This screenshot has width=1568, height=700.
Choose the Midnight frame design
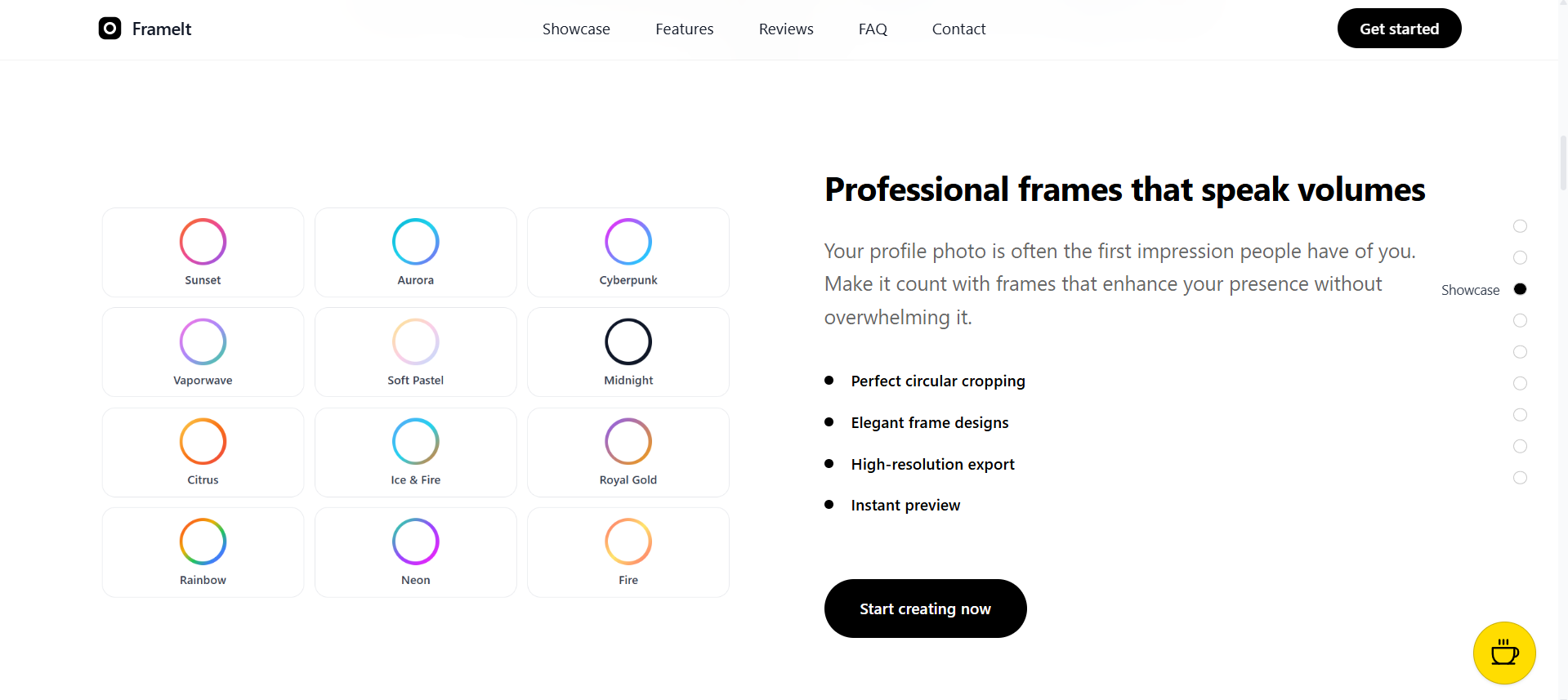point(628,351)
